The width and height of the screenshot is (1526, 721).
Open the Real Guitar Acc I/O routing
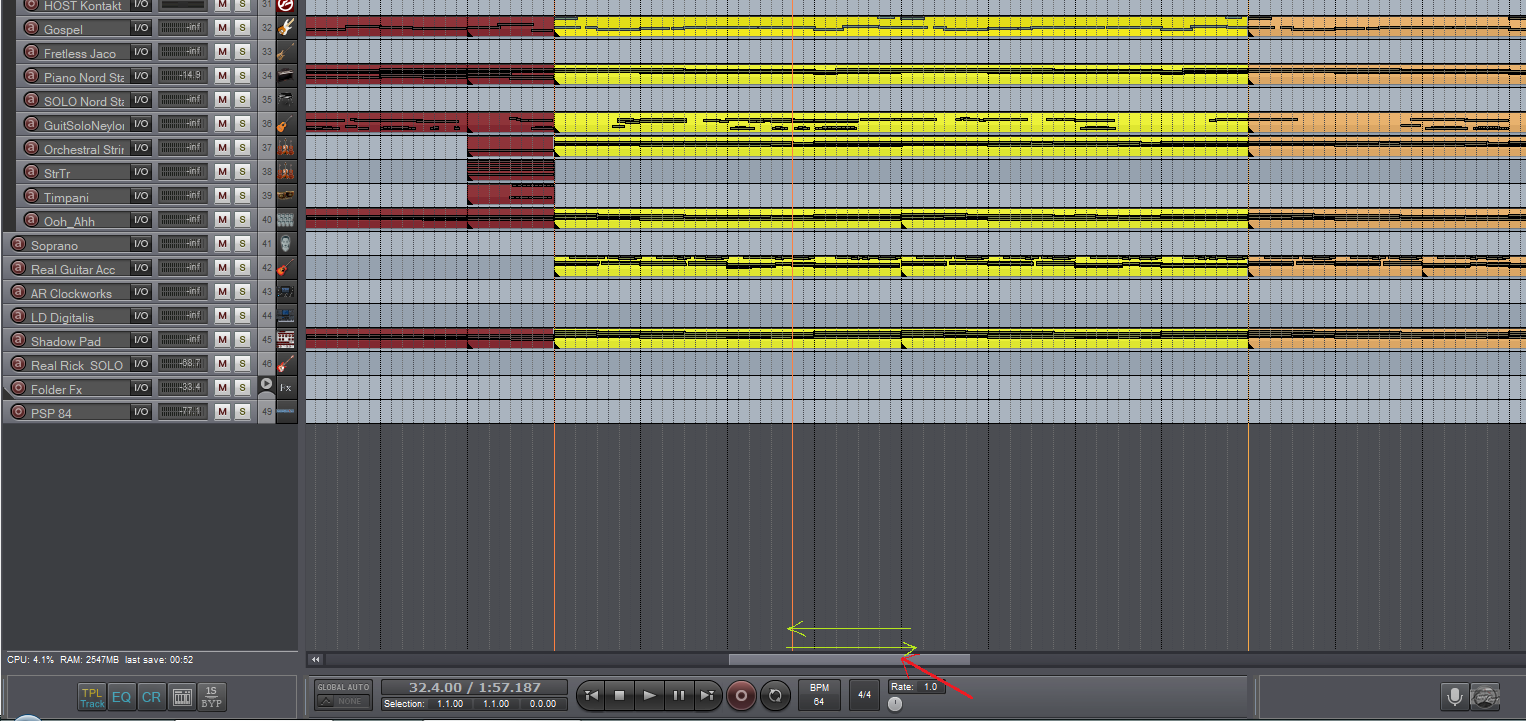pos(141,268)
